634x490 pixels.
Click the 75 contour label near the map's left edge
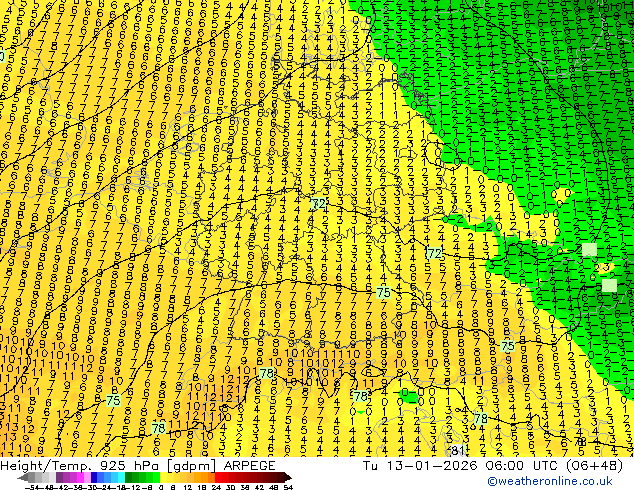pos(113,400)
